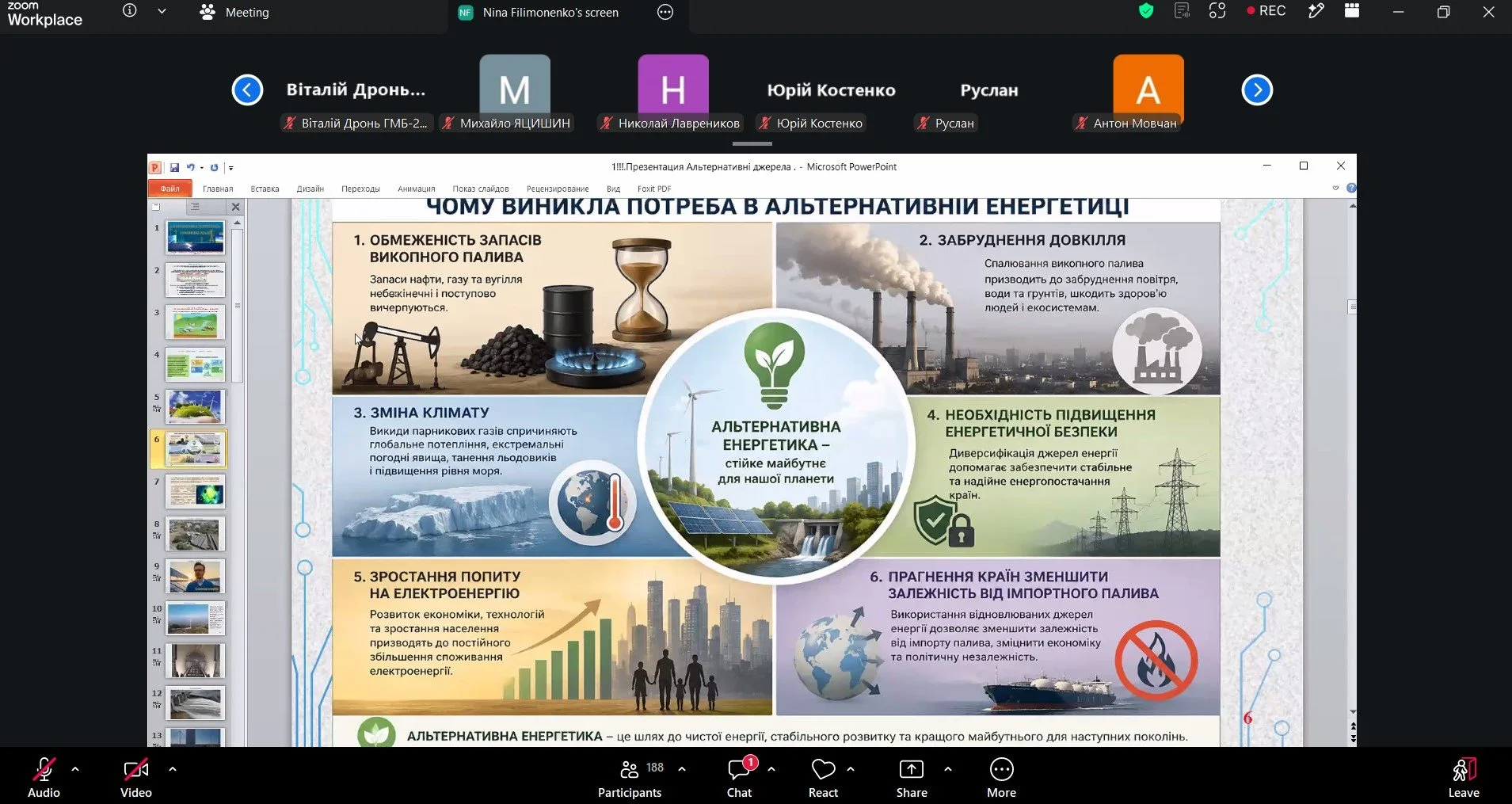Open the Meeting tab

click(x=235, y=13)
